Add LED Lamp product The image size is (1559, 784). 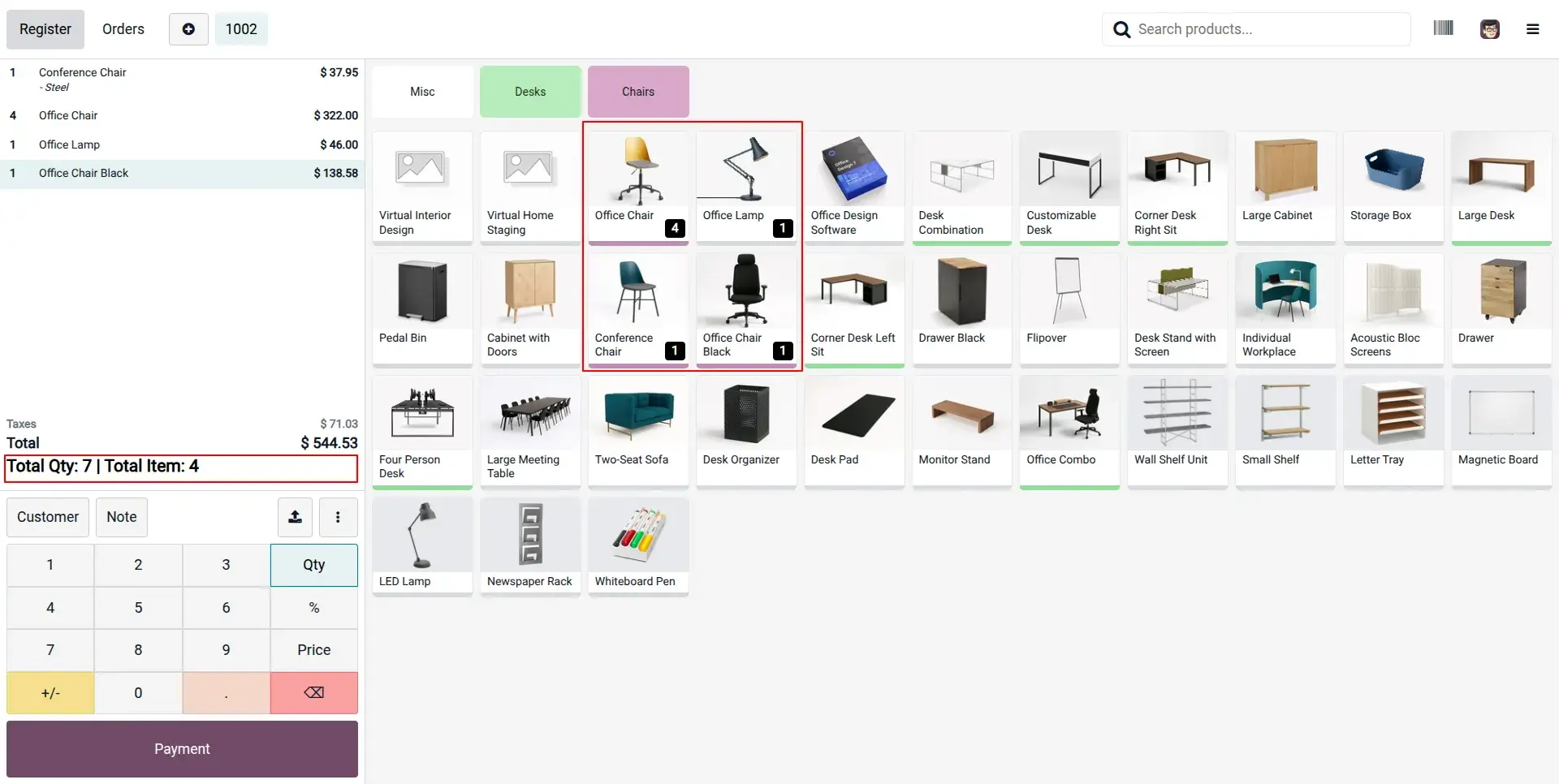pos(422,546)
